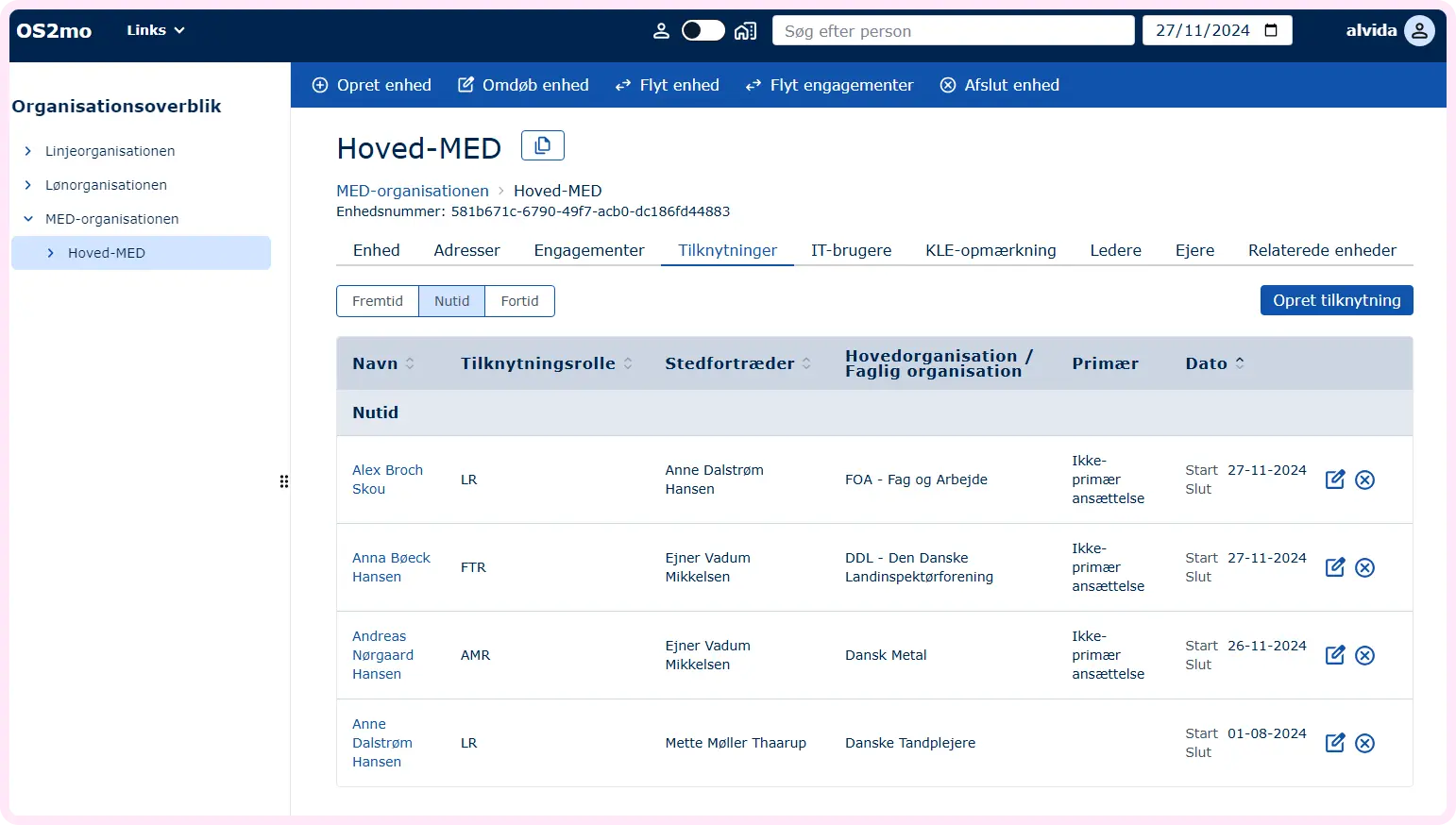The width and height of the screenshot is (1456, 825).
Task: Edit Anna Bøeck Hansen's association
Action: 1335,567
